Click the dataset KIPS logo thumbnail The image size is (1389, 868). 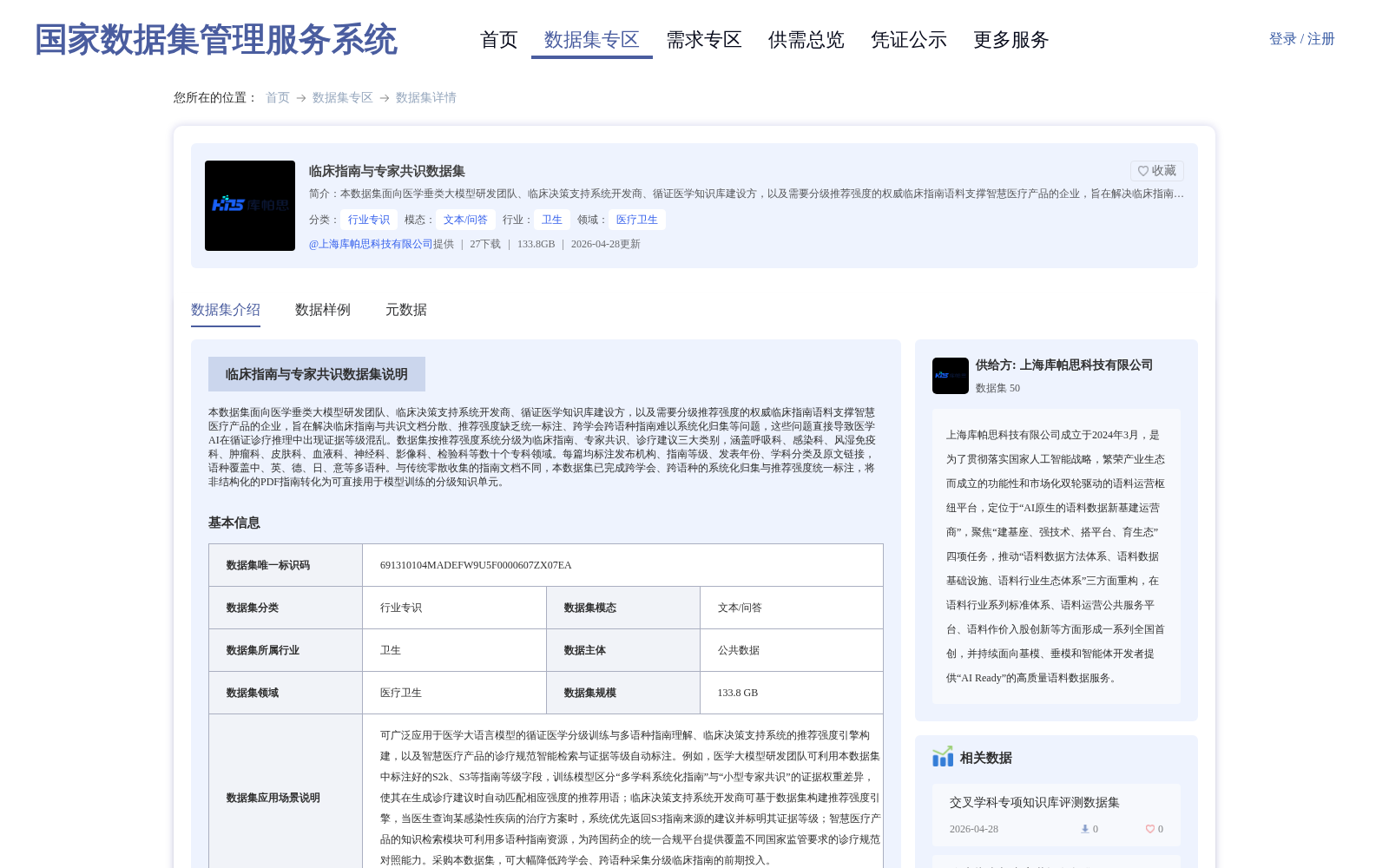[x=250, y=206]
